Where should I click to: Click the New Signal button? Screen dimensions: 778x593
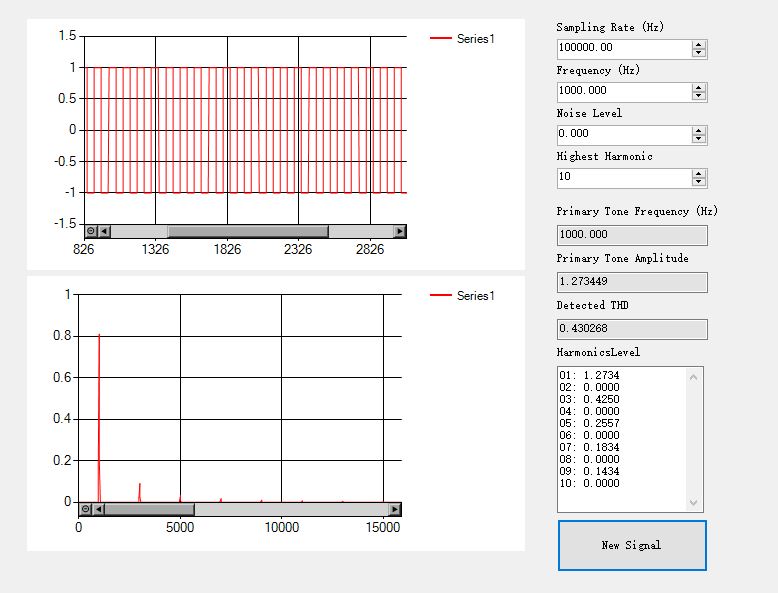coord(632,545)
